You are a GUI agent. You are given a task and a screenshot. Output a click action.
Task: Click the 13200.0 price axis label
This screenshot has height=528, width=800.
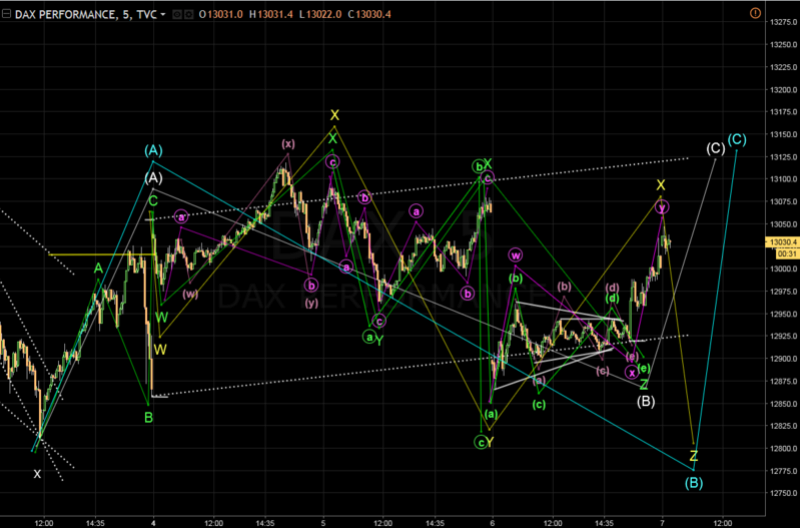pyautogui.click(x=783, y=90)
